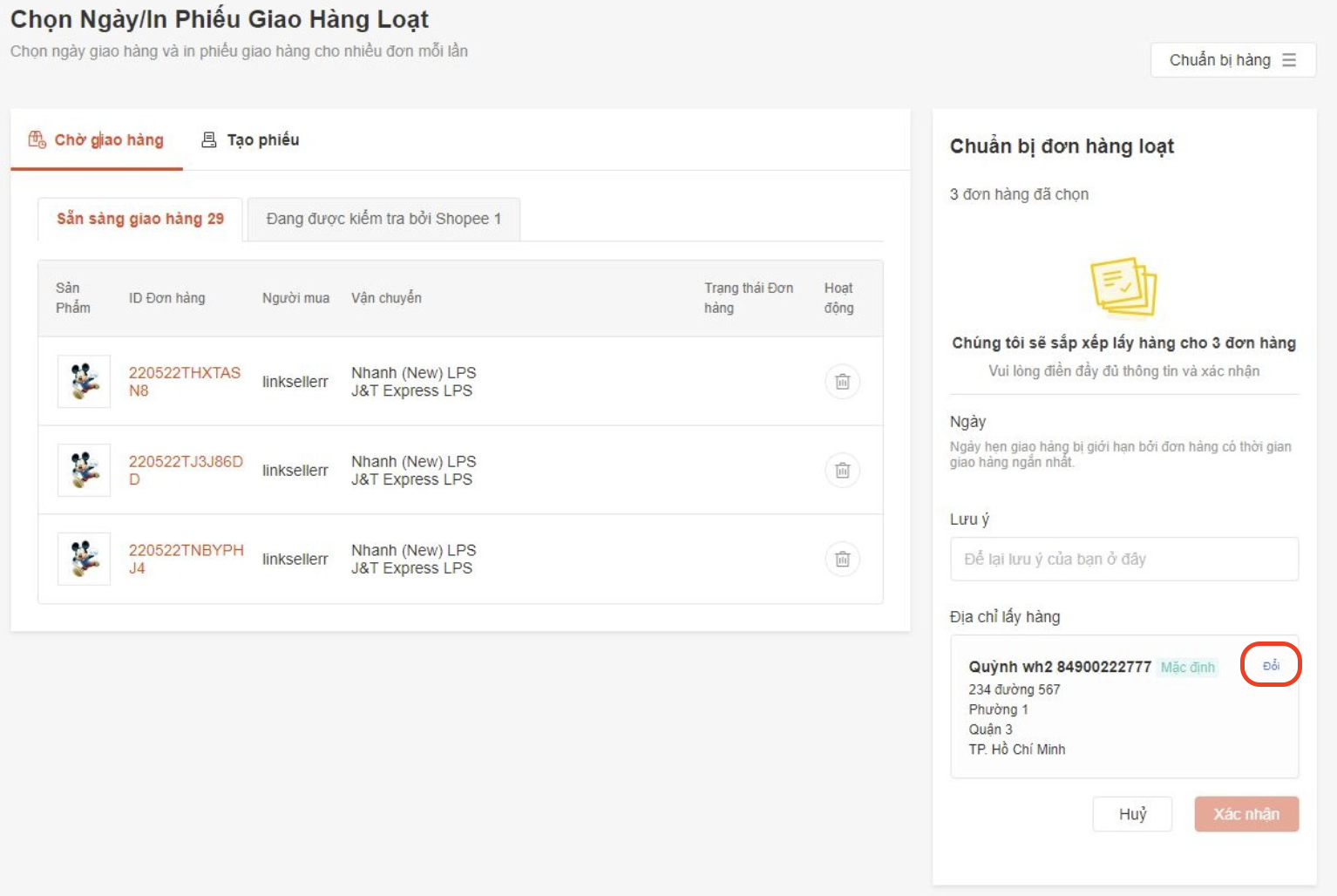Select Sẵn sàng giao hàng 29 tab
The image size is (1337, 896).
(x=140, y=219)
